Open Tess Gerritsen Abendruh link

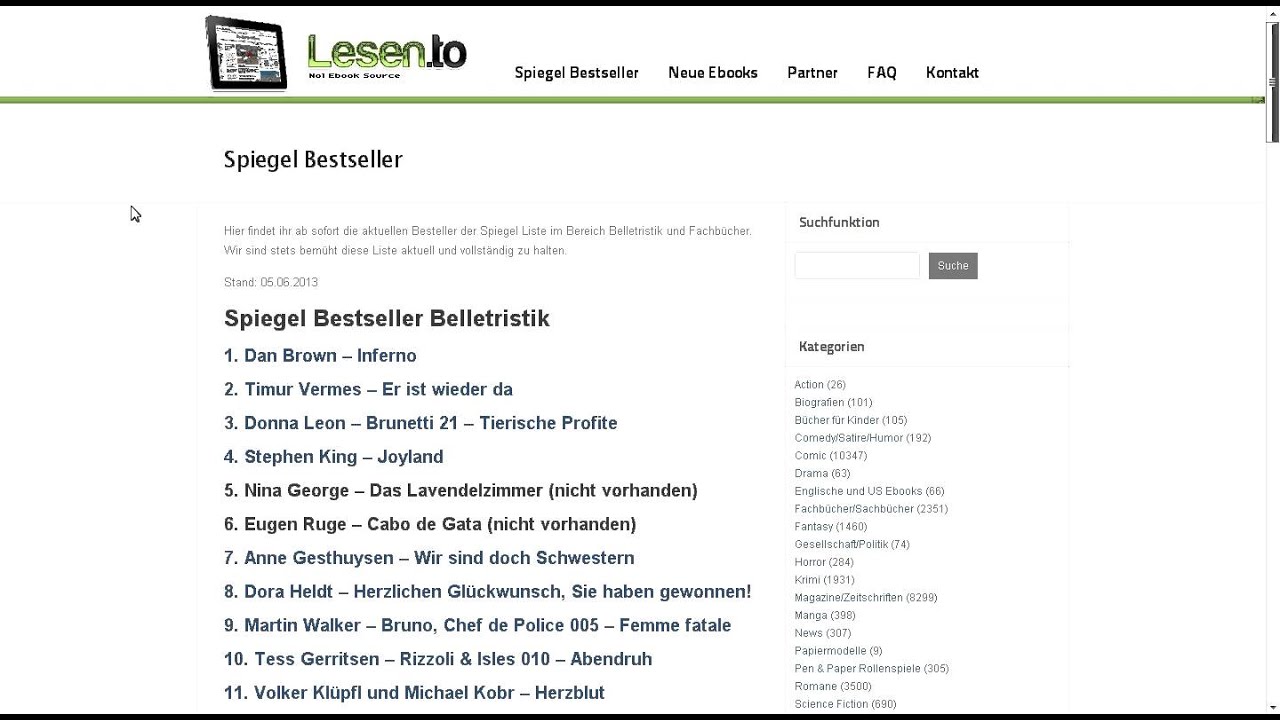pos(438,659)
